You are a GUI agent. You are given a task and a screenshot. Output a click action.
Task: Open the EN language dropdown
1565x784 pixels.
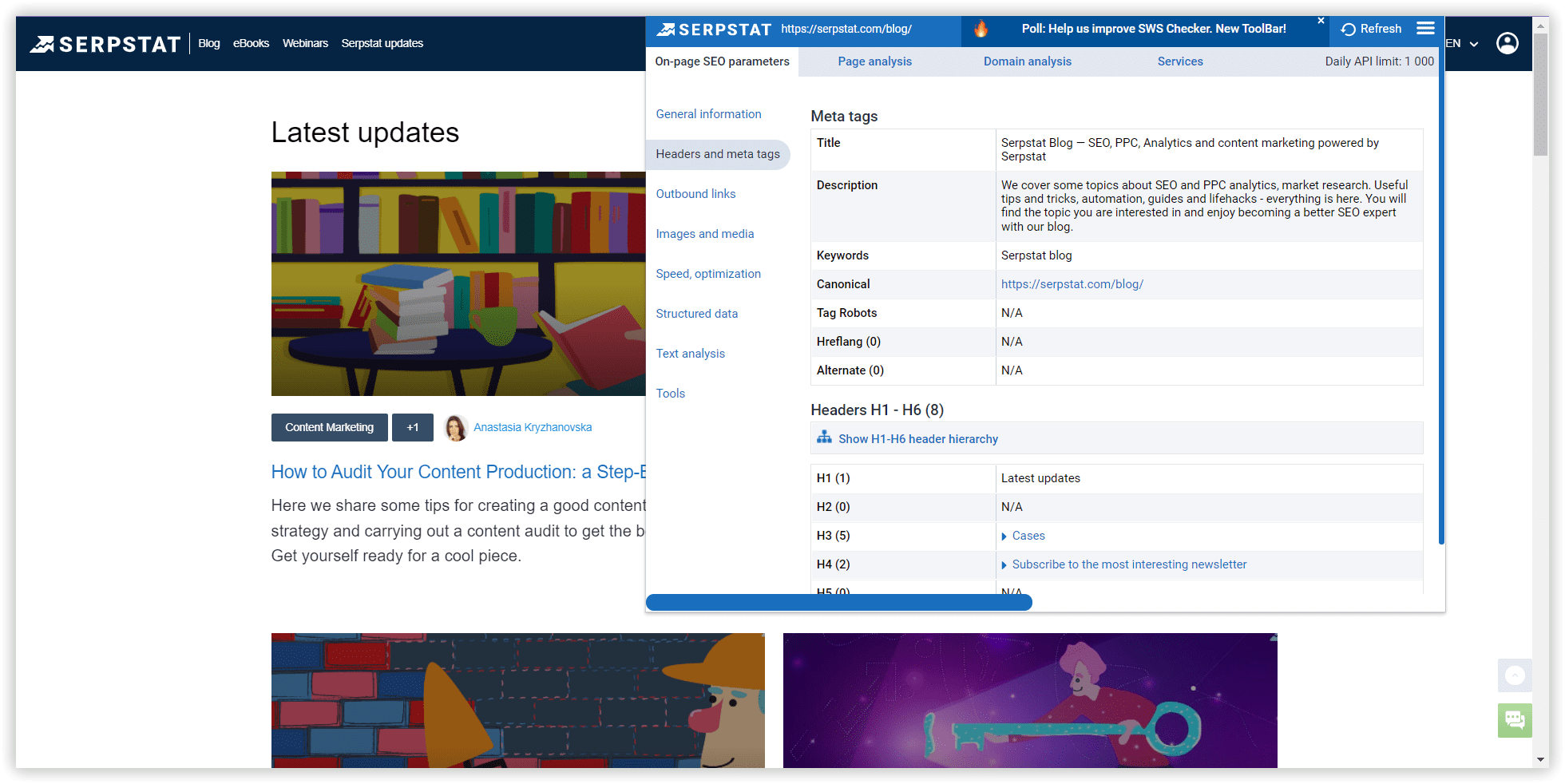pyautogui.click(x=1462, y=43)
